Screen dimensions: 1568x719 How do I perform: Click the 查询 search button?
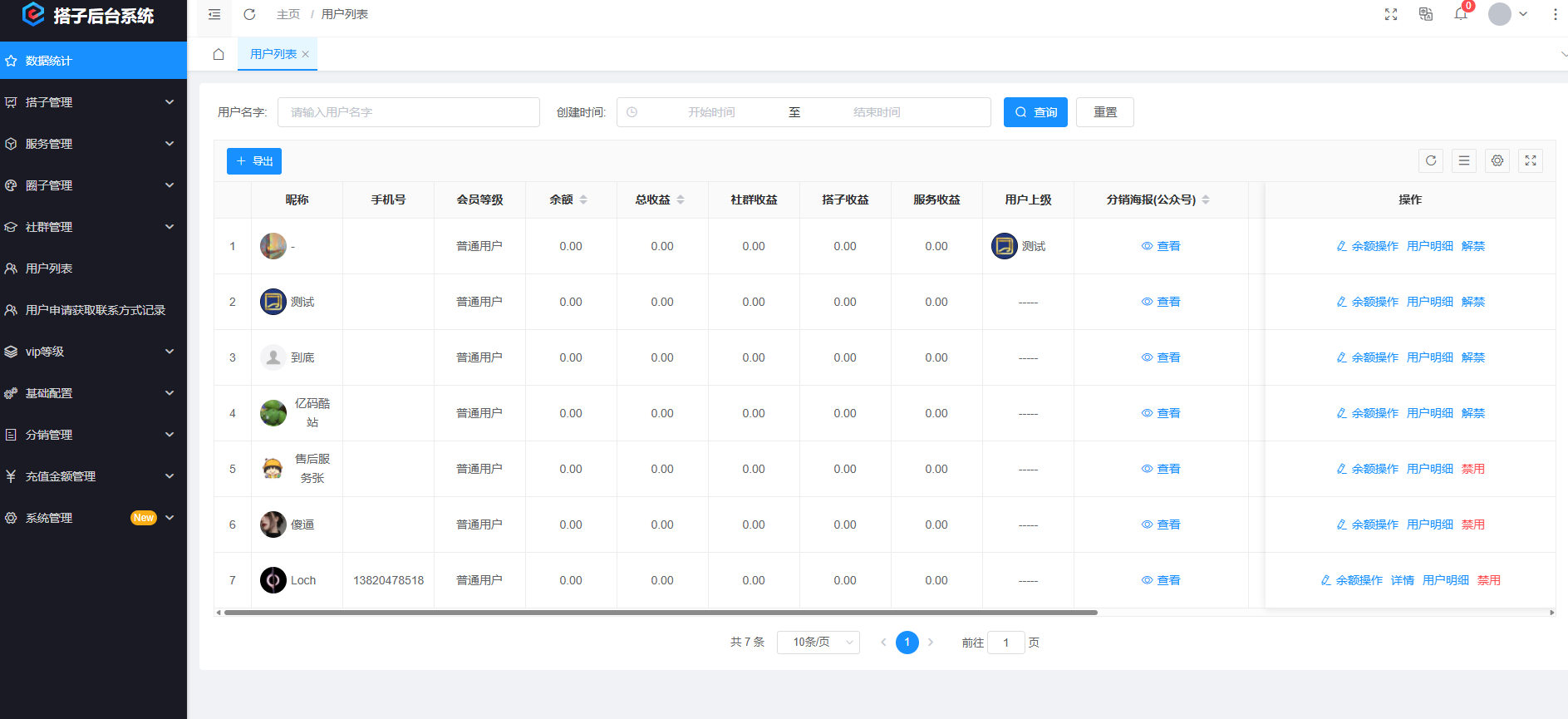point(1035,112)
